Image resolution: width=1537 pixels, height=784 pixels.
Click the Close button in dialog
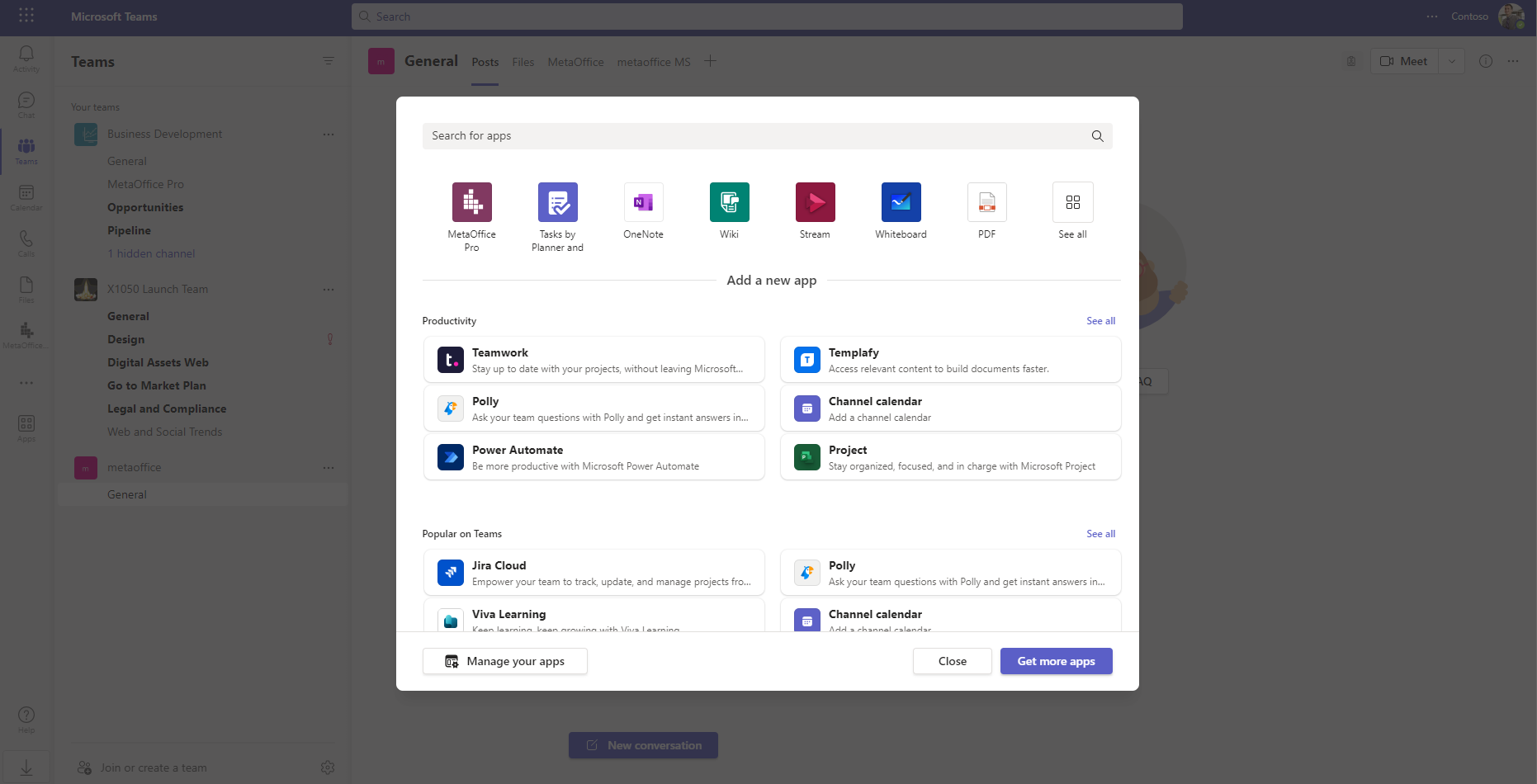[953, 661]
